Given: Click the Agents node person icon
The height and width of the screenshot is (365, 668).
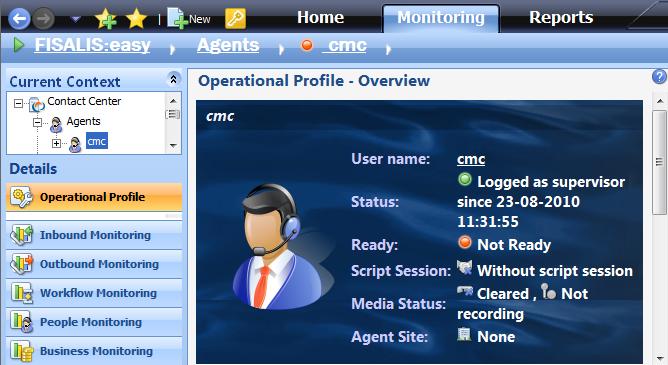Looking at the screenshot, I should click(x=56, y=124).
